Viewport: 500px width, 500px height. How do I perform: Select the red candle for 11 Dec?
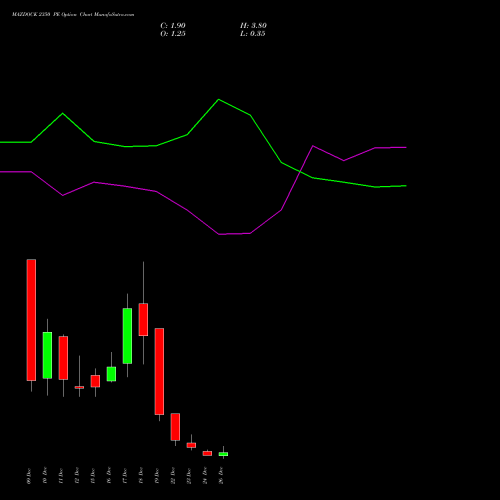(x=63, y=358)
